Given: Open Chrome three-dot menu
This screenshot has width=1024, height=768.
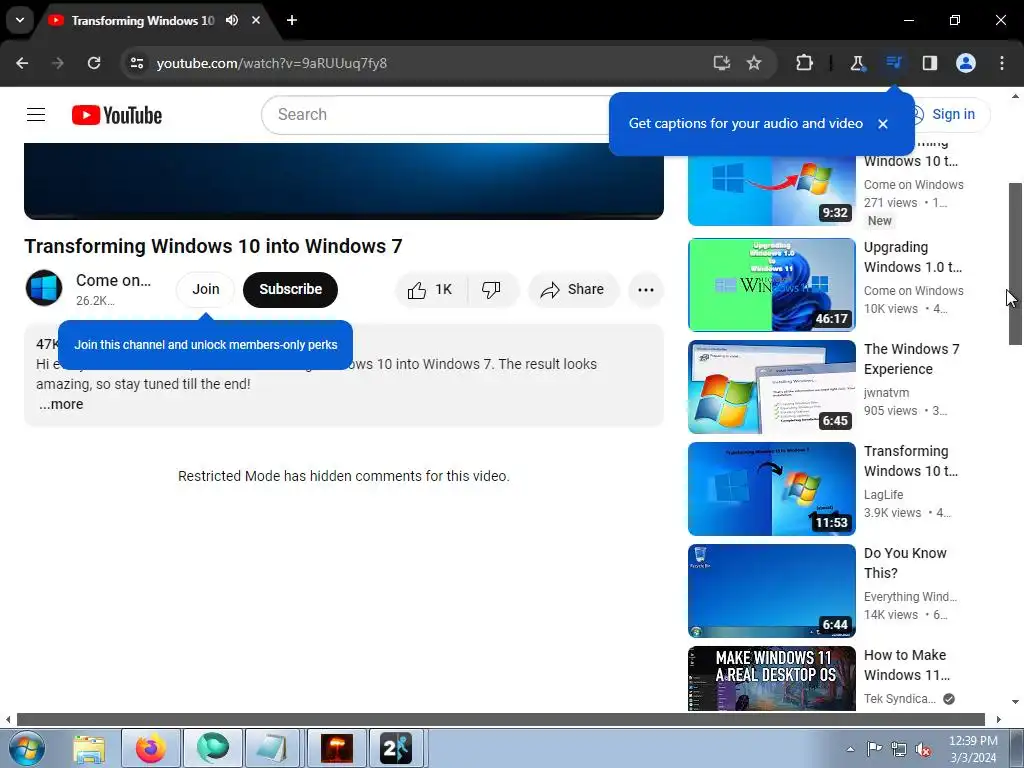Looking at the screenshot, I should [x=1002, y=63].
